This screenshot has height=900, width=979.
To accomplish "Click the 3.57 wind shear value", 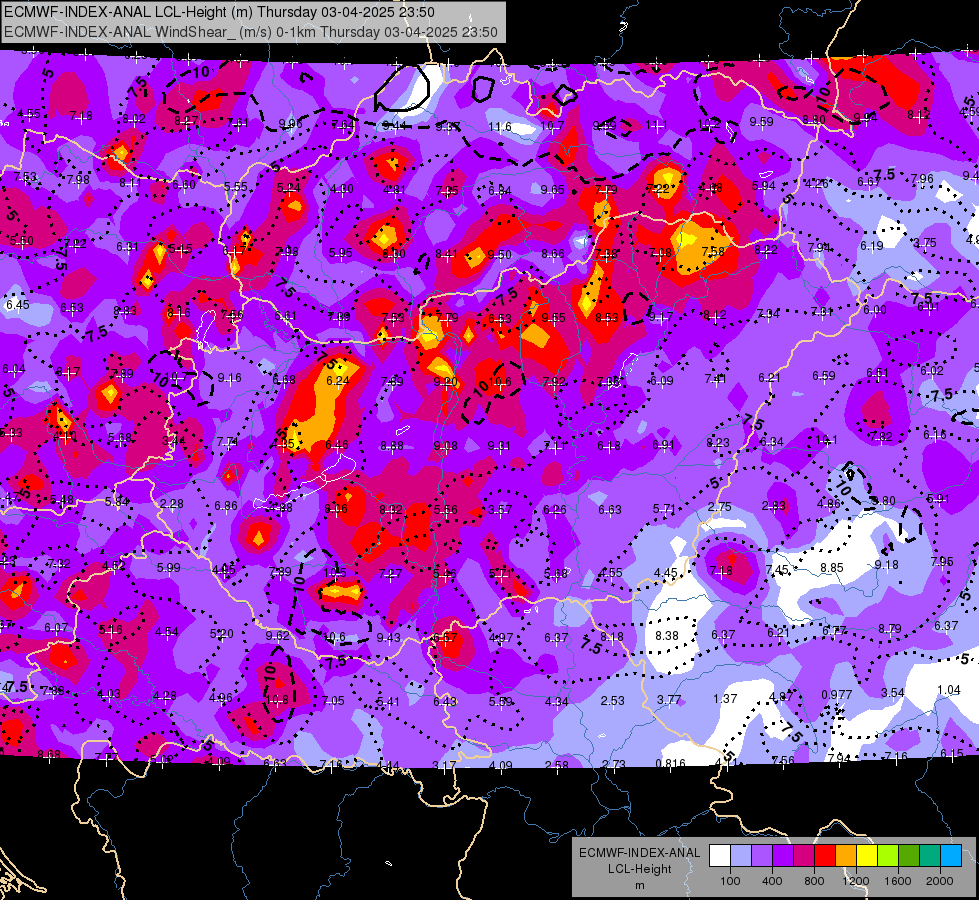I will click(500, 510).
